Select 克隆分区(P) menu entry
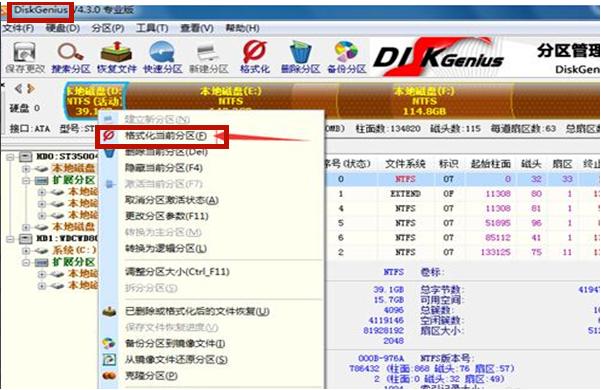601x390 pixels. [151, 376]
